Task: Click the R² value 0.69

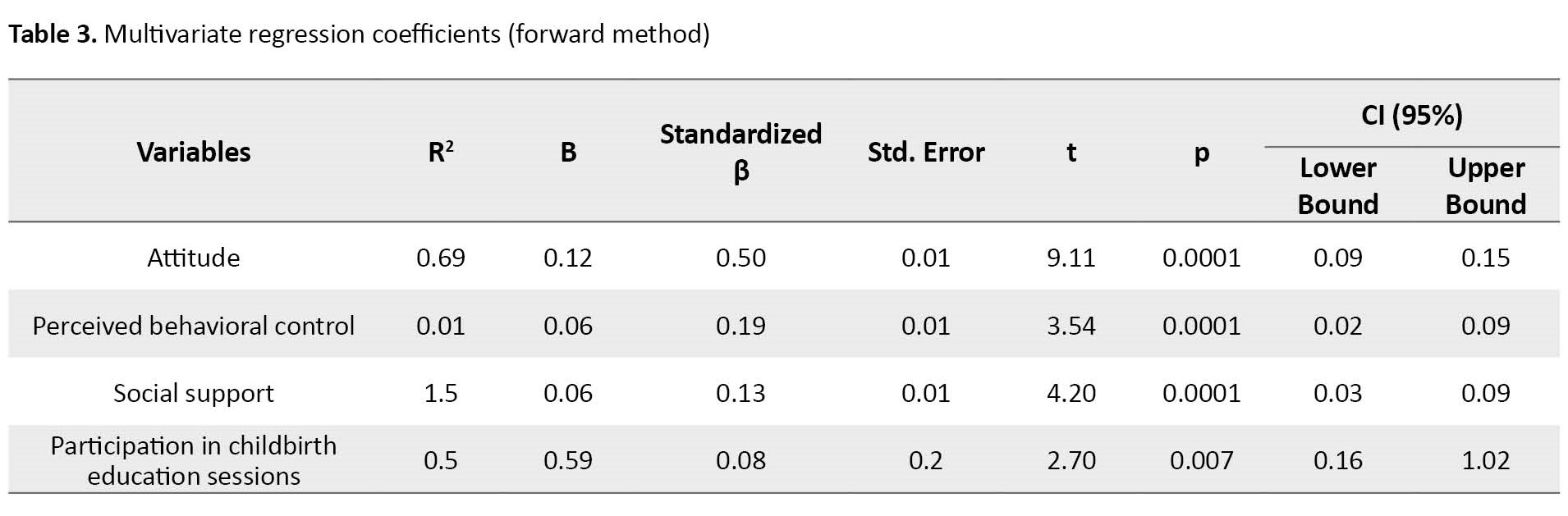Action: pyautogui.click(x=441, y=258)
